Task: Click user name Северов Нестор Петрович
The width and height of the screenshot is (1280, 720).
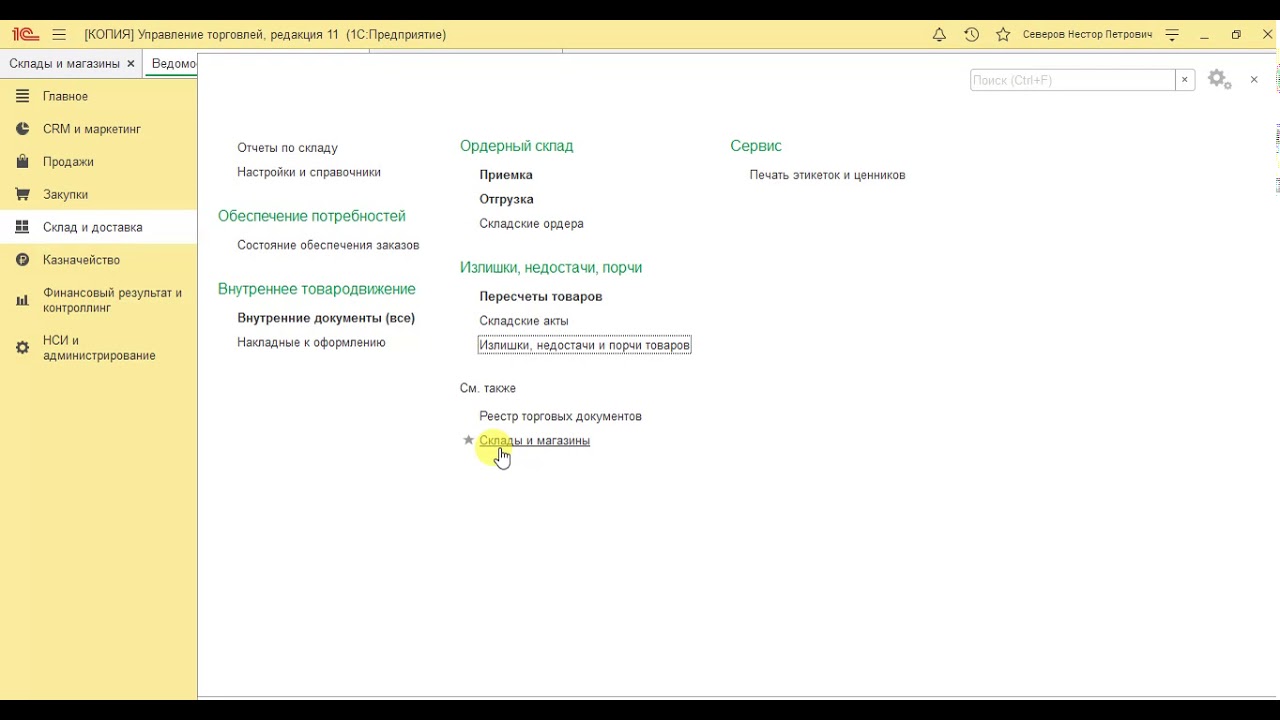Action: tap(1087, 34)
